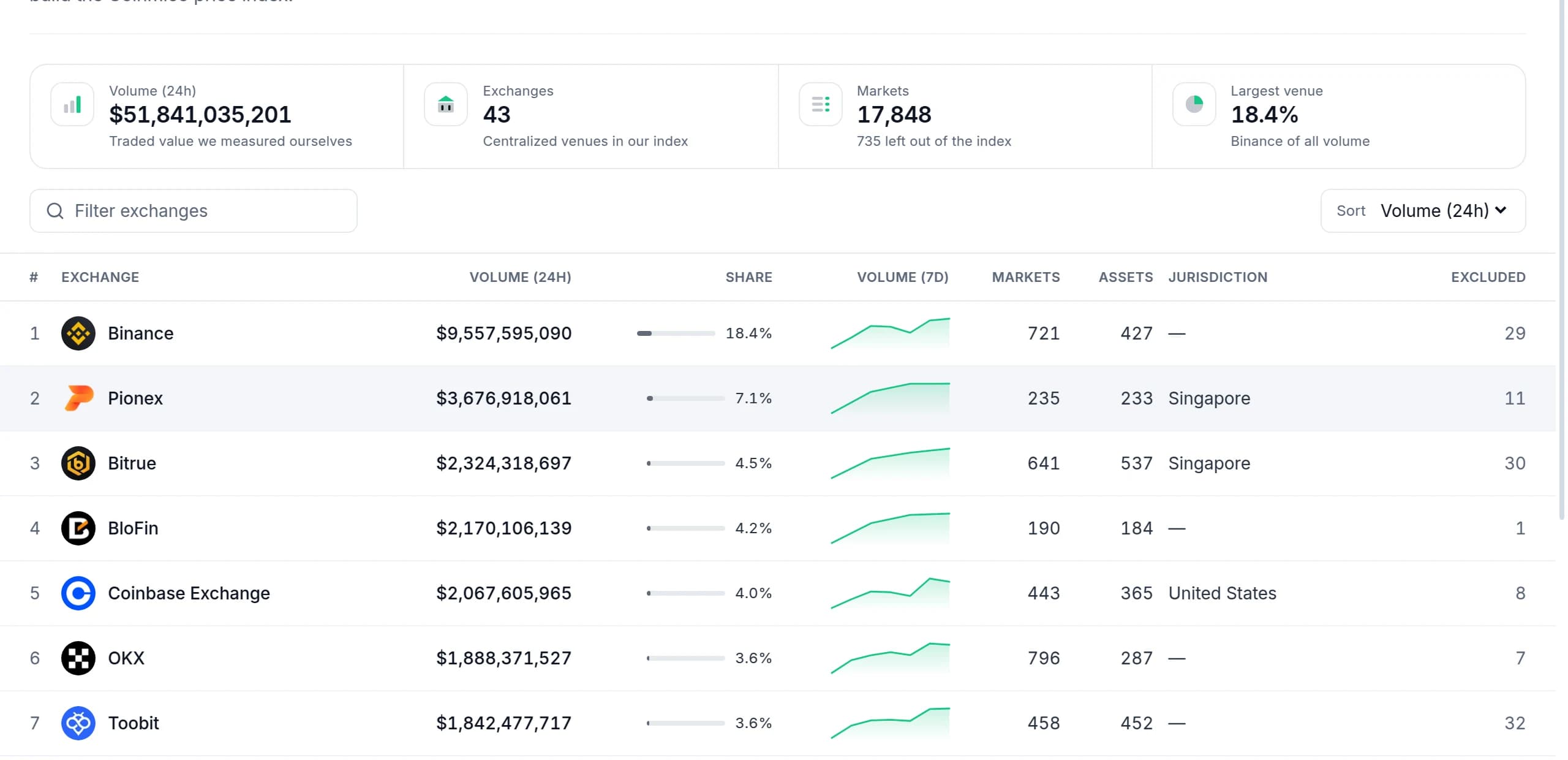Click the JURISDICTION column header
Screen dimensions: 1568x760
pyautogui.click(x=1218, y=277)
